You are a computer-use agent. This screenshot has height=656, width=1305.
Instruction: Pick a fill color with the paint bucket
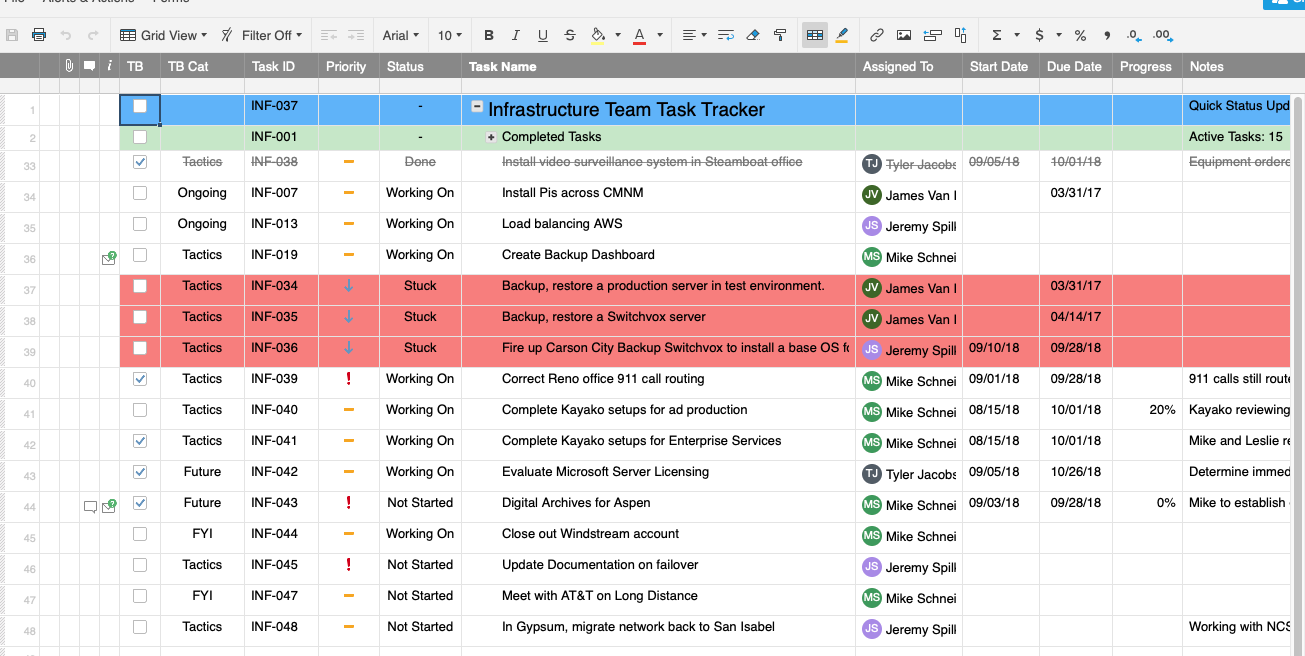pyautogui.click(x=598, y=35)
